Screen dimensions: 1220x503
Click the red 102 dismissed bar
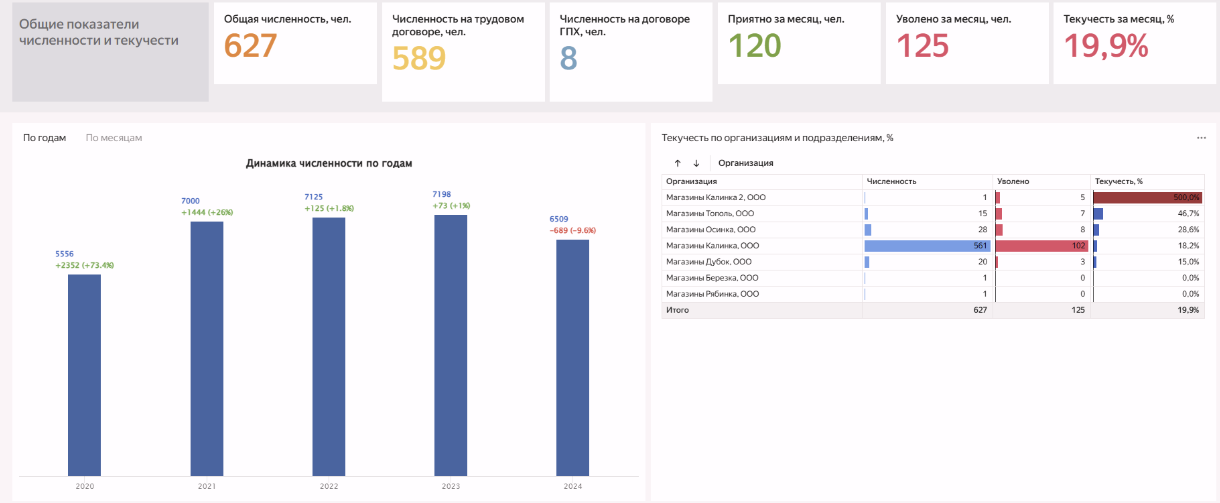(1041, 246)
